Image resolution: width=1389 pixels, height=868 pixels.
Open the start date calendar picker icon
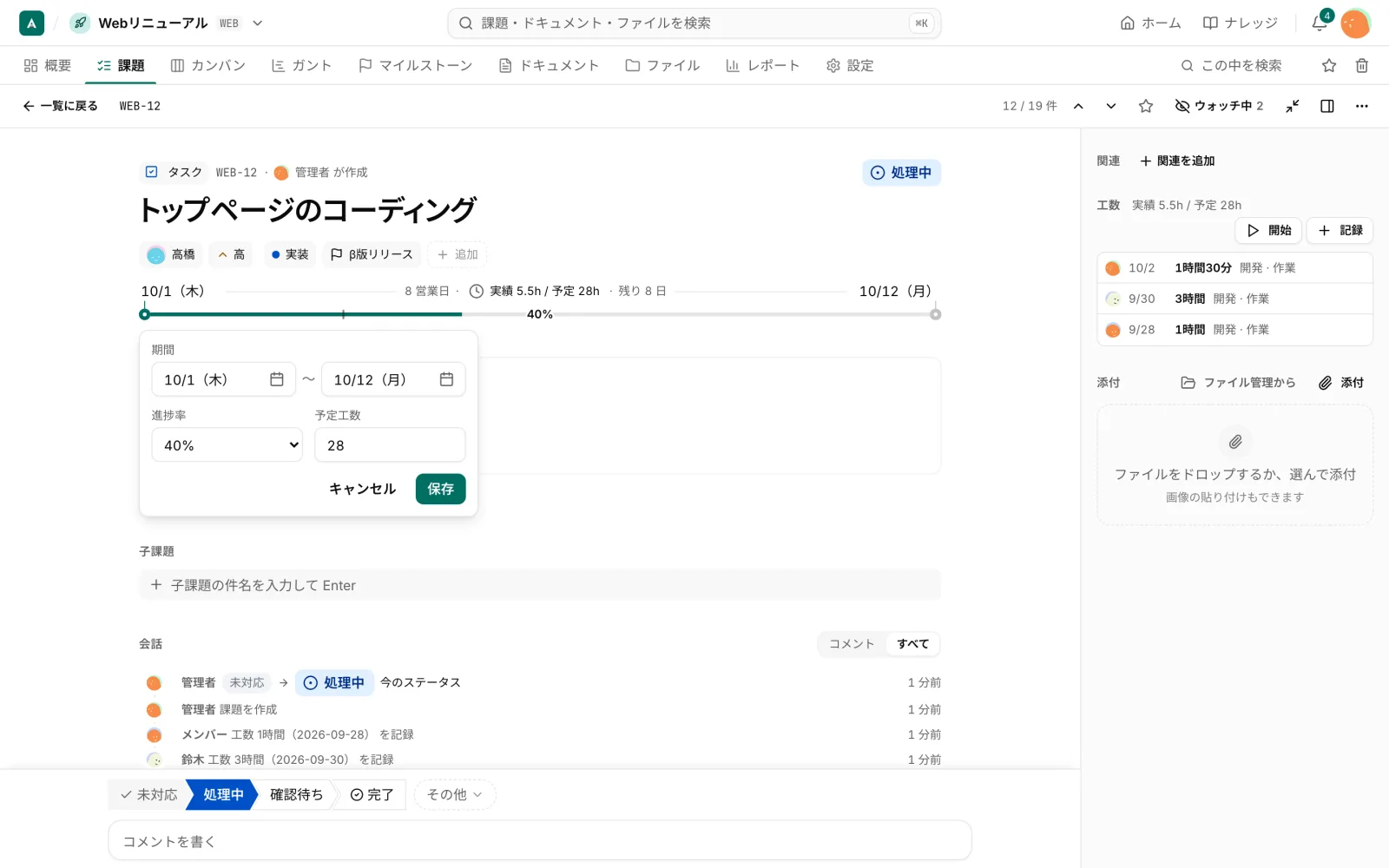click(x=277, y=379)
